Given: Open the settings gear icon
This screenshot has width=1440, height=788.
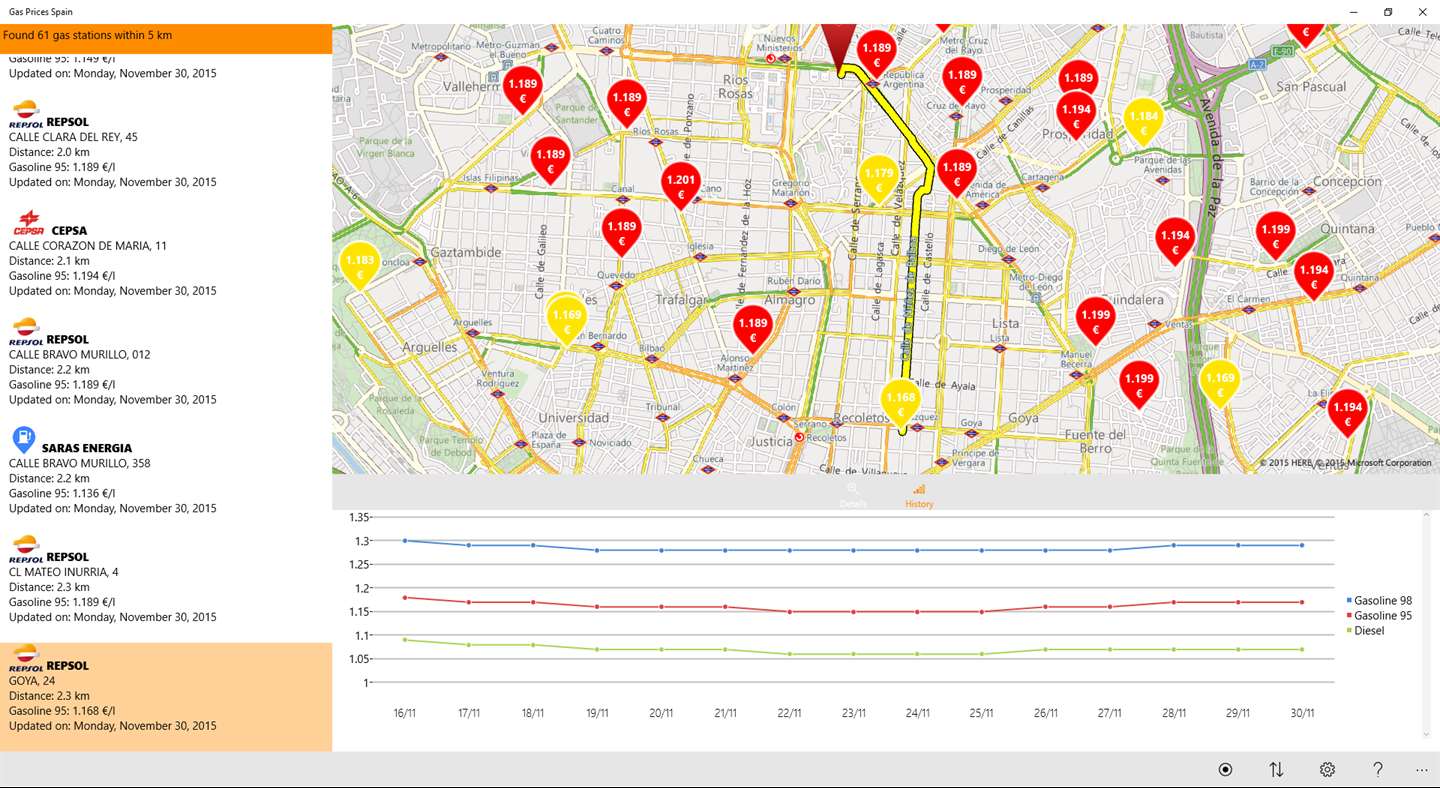Looking at the screenshot, I should [x=1327, y=770].
